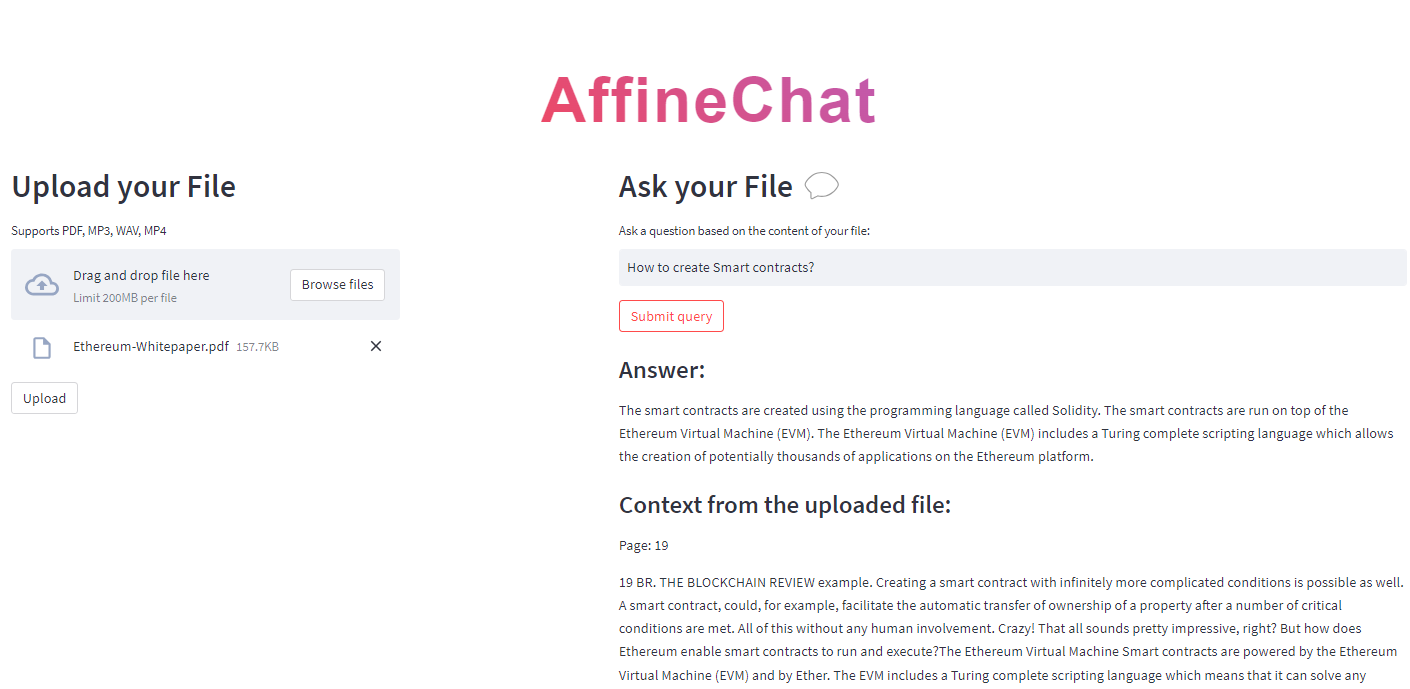Focus the question input field
1410x689 pixels.
(1012, 267)
